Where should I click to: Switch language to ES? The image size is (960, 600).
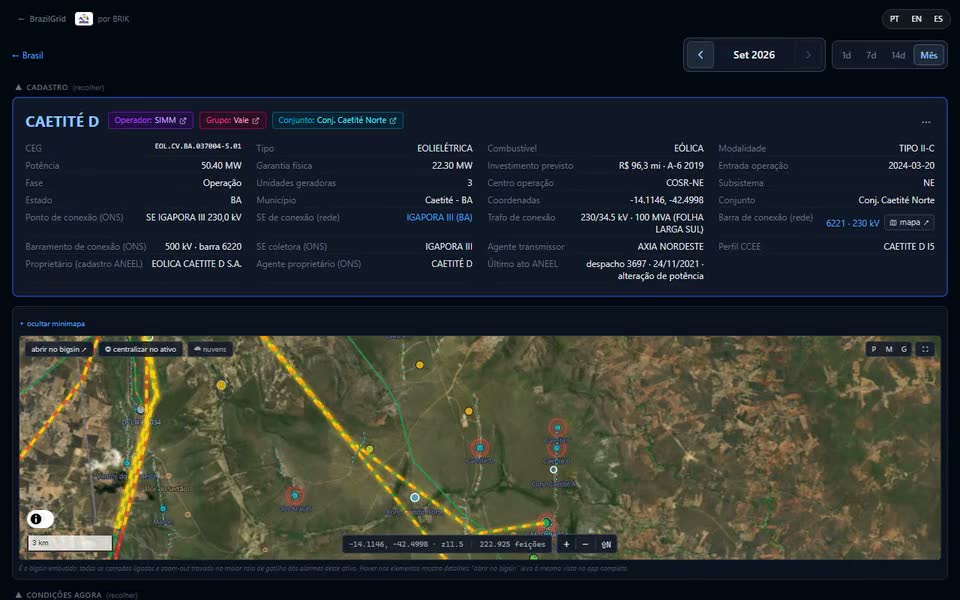[x=938, y=19]
